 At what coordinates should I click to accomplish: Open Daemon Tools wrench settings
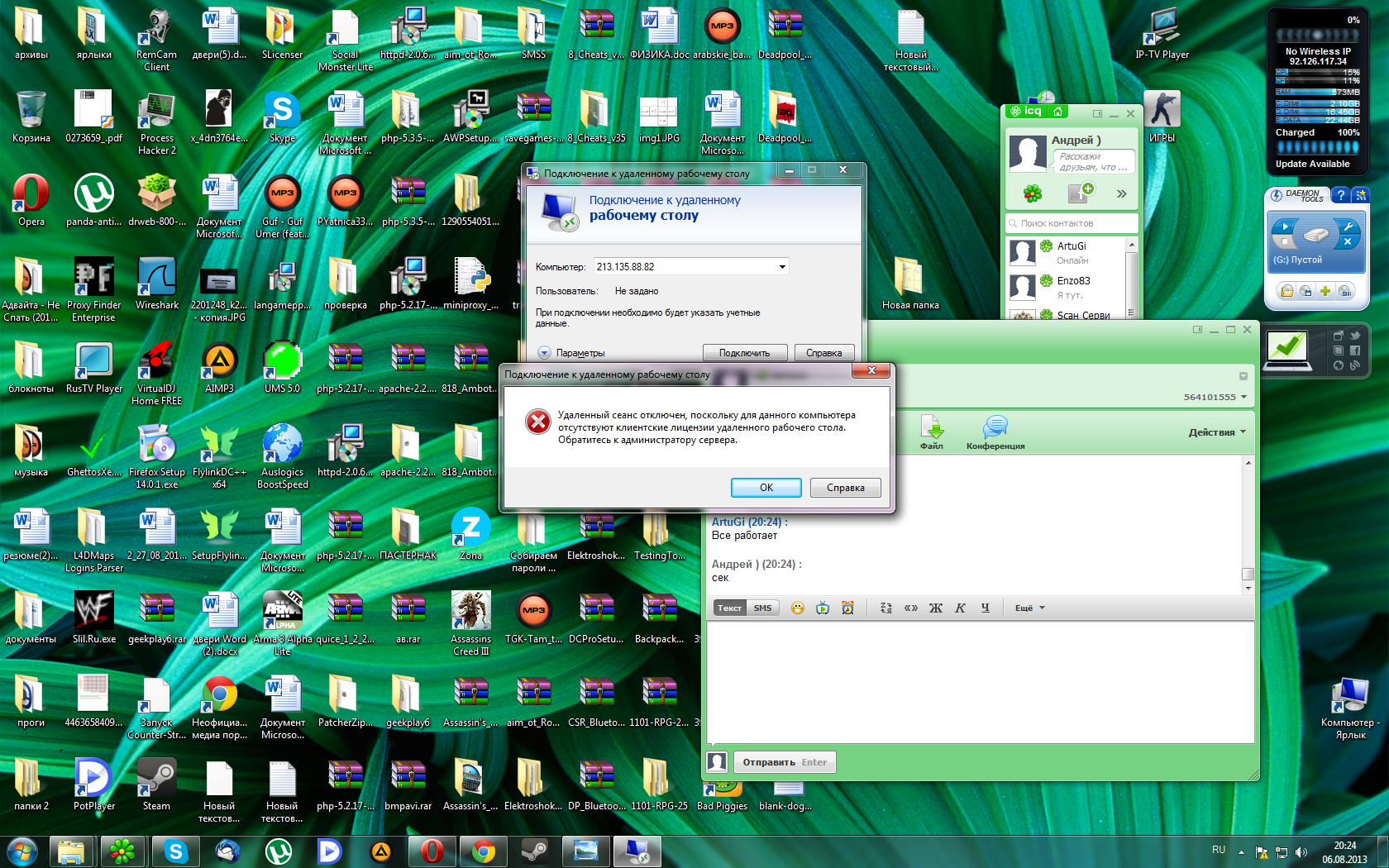1348,227
